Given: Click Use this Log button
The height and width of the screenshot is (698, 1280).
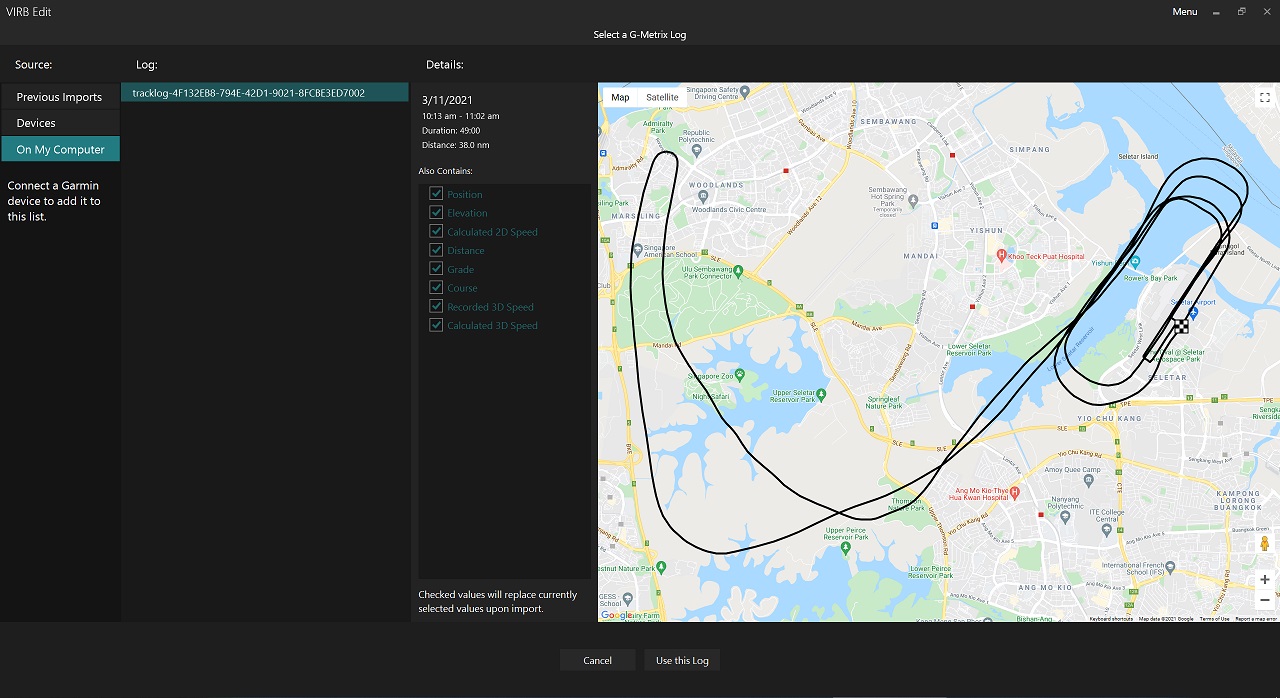Looking at the screenshot, I should 682,660.
